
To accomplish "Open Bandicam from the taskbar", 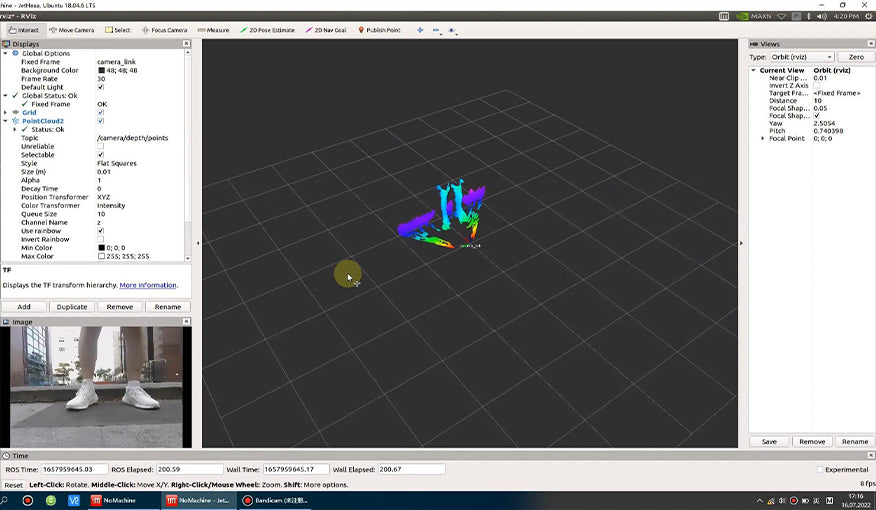I will (275, 500).
